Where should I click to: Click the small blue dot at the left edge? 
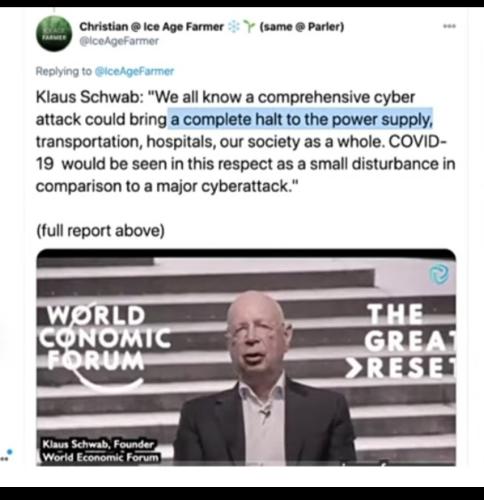click(10, 452)
